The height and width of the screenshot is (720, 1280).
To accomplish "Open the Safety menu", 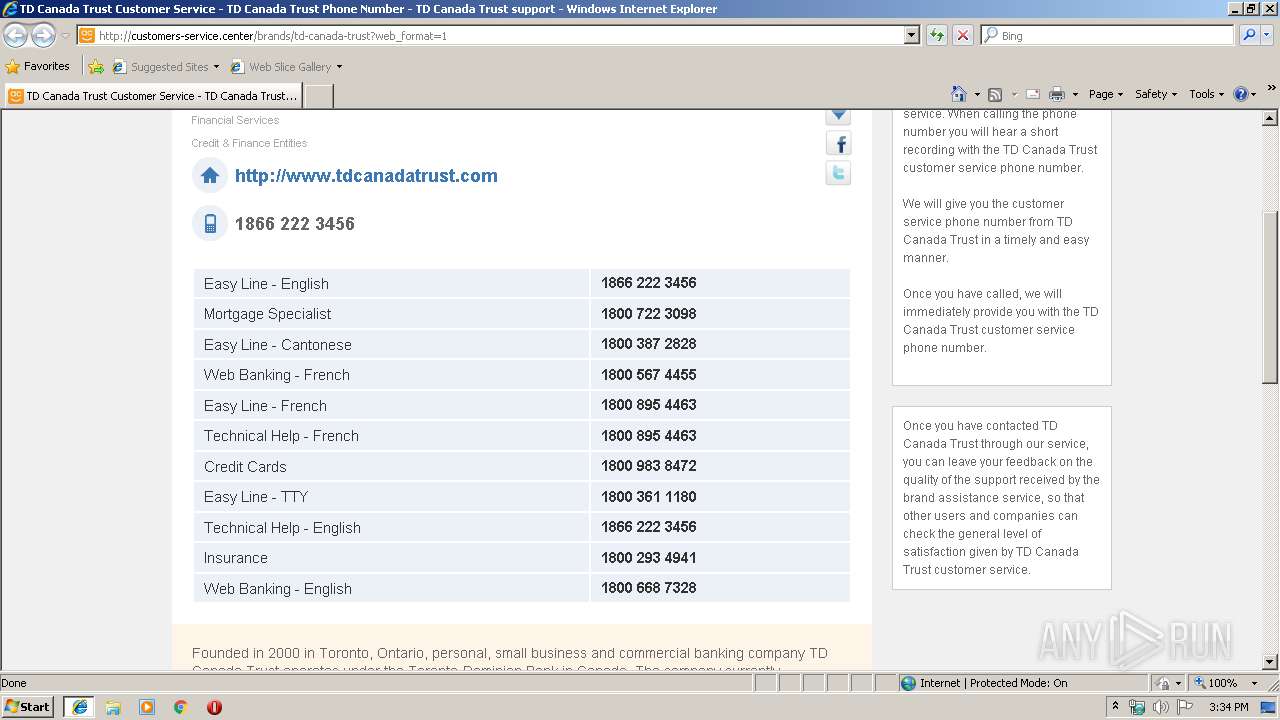I will click(x=1156, y=94).
